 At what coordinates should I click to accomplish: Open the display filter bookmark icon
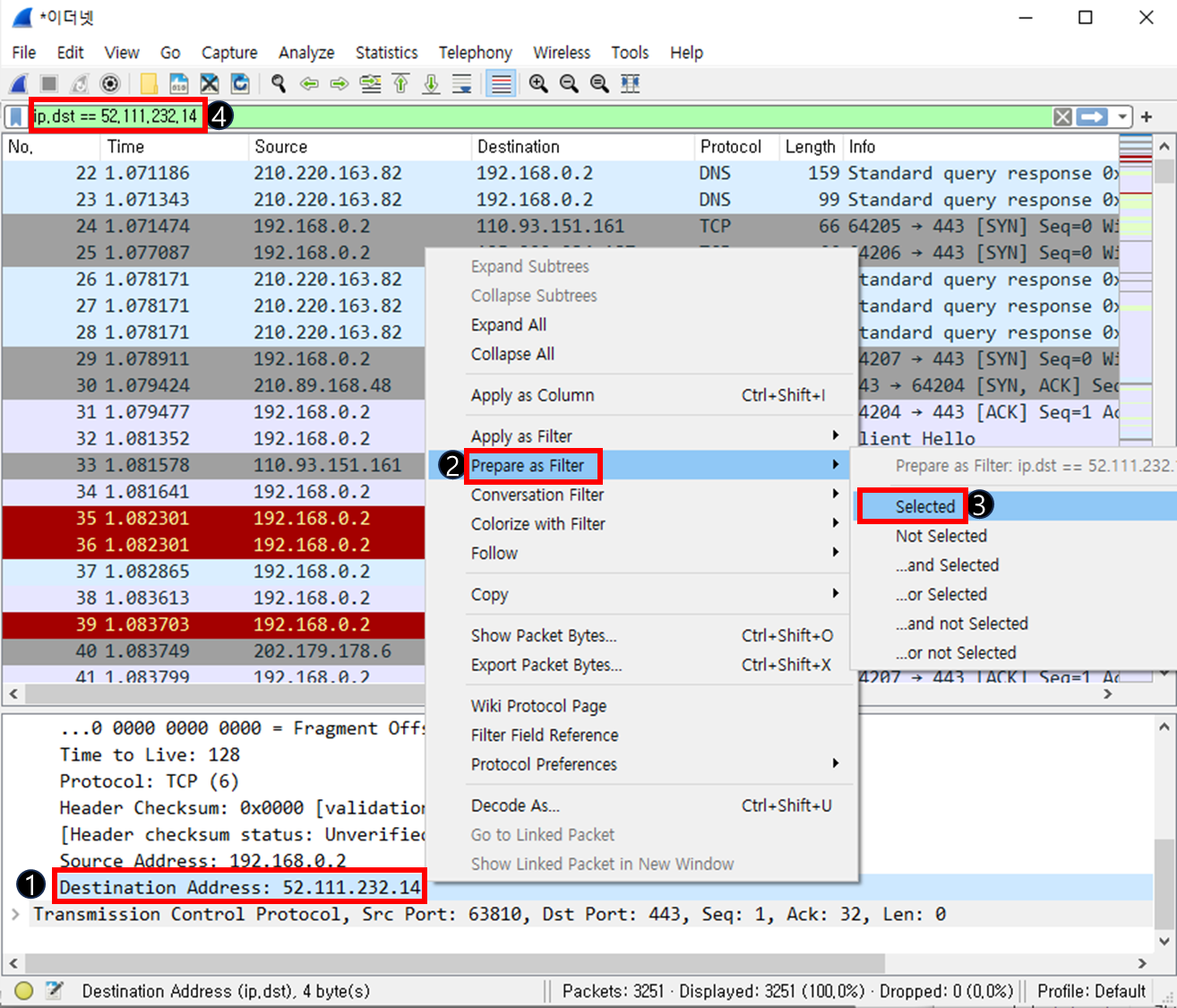point(16,116)
